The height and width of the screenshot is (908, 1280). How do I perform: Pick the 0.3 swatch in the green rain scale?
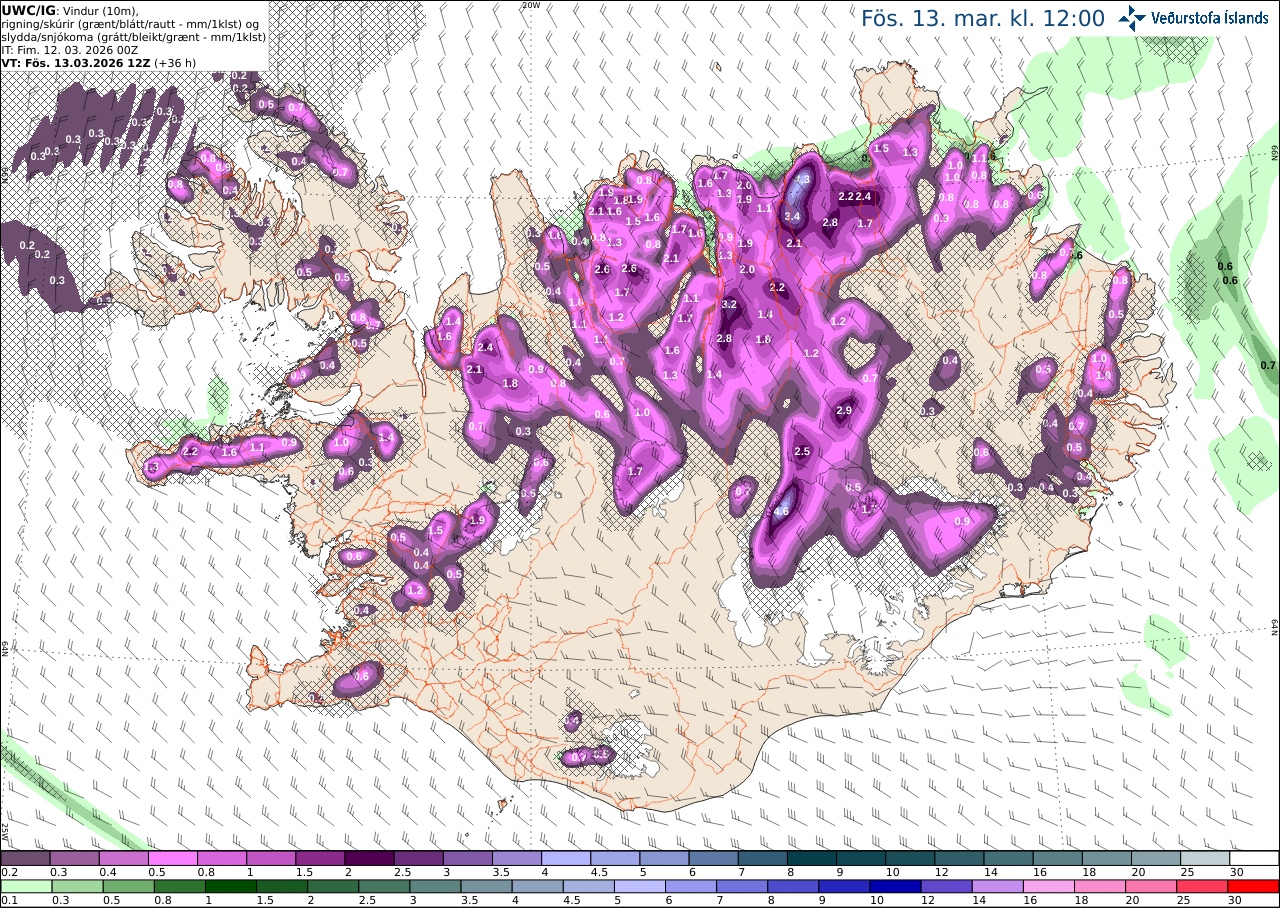(77, 886)
